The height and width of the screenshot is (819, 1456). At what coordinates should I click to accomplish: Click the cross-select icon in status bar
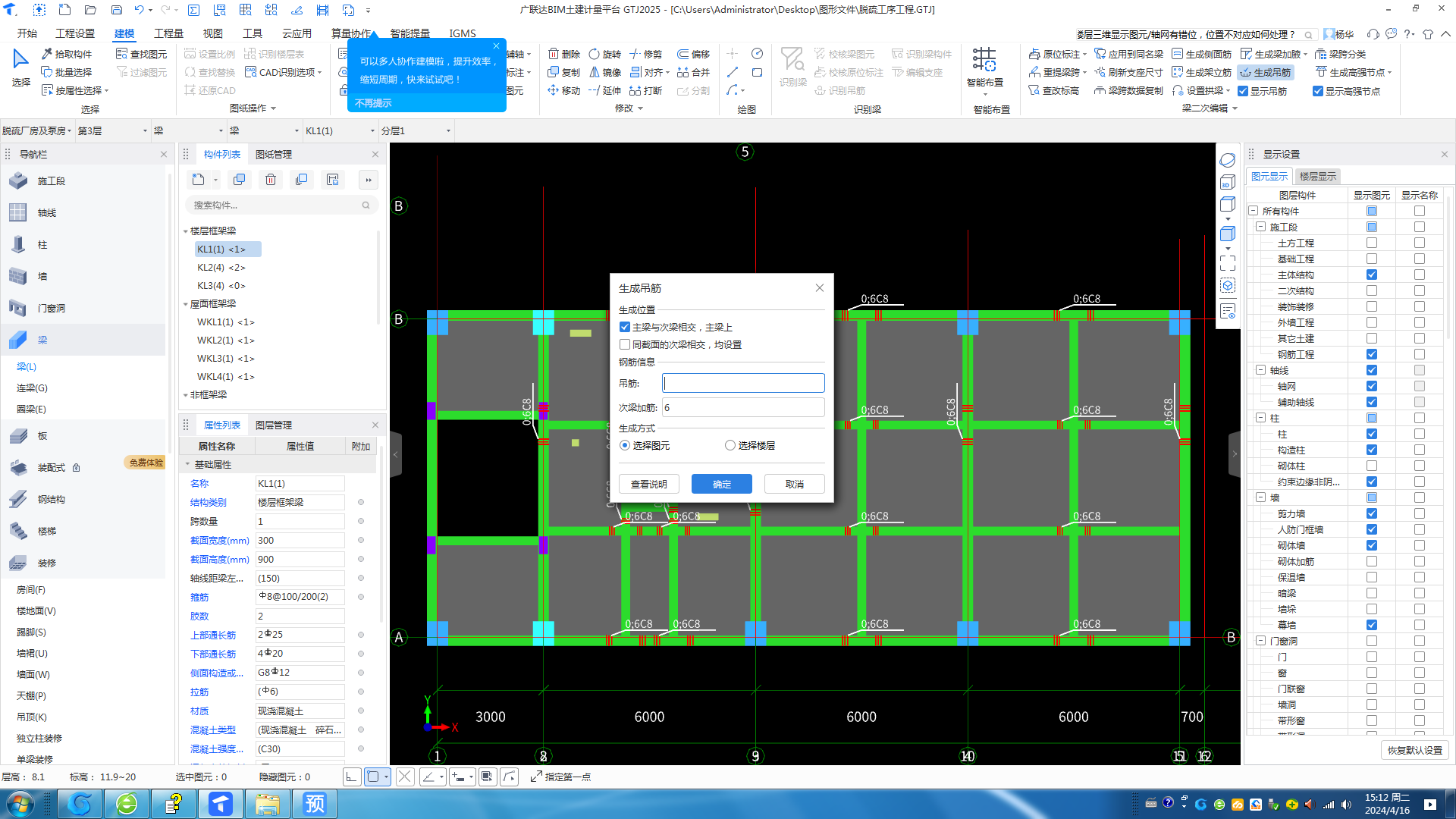coord(405,777)
